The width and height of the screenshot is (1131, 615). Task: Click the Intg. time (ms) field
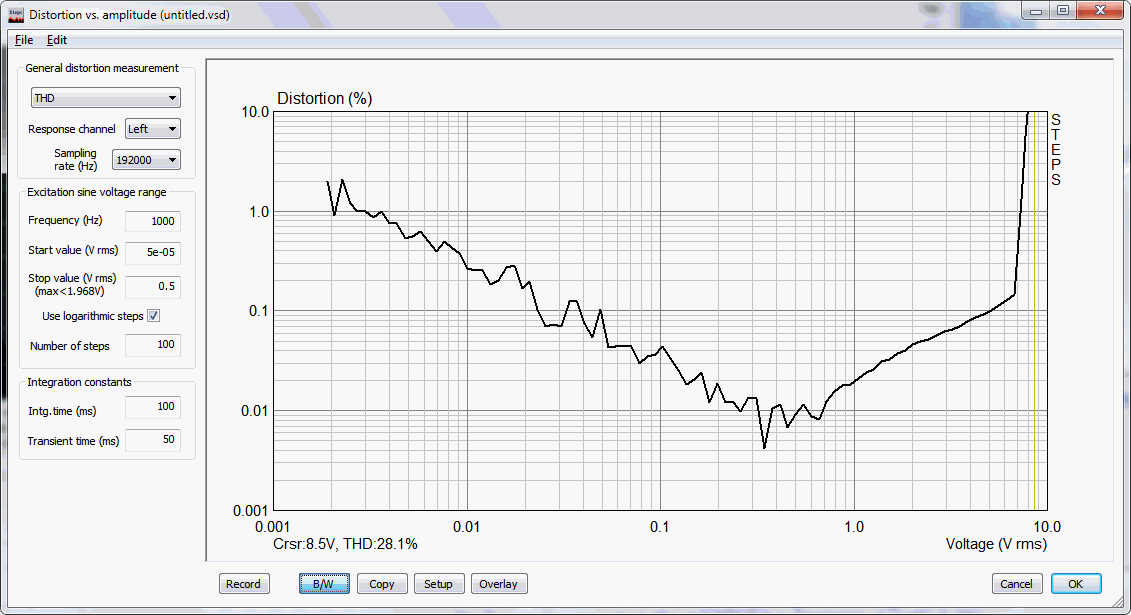click(152, 407)
